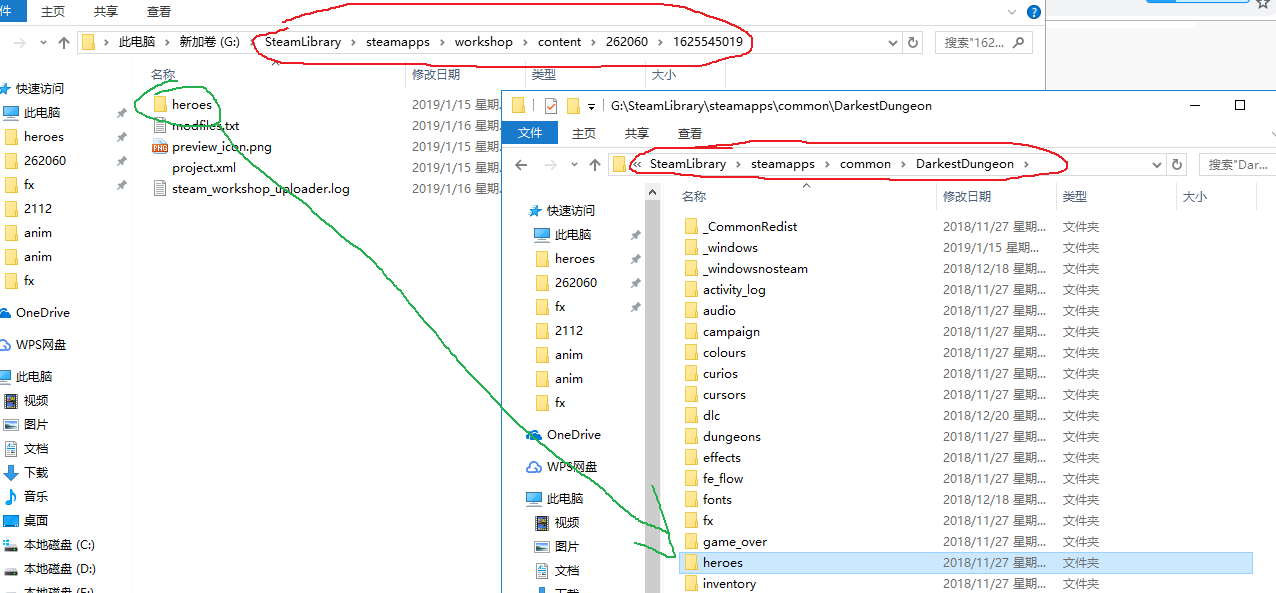This screenshot has height=593, width=1276.
Task: Open 共享 tab in front window
Action: [637, 133]
